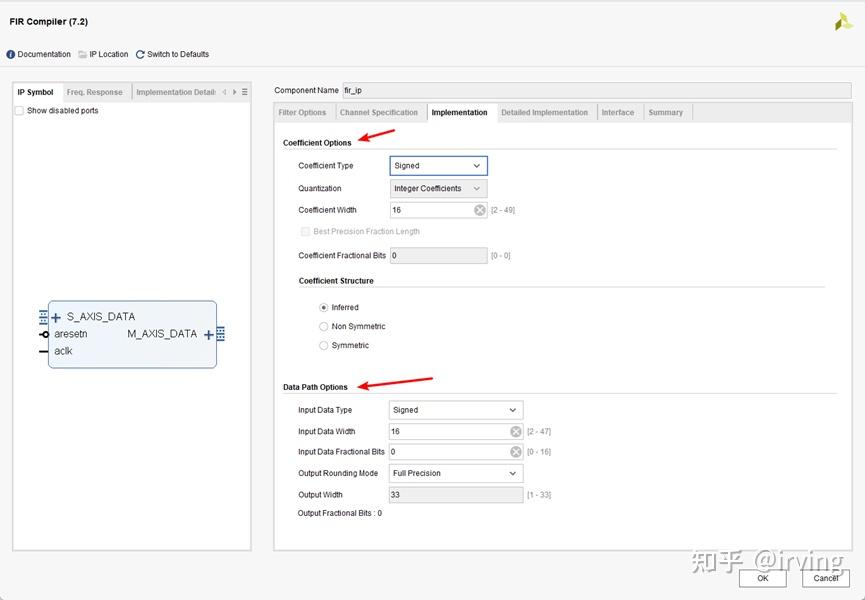Clear the Coefficient Width field with X icon
865x600 pixels.
pos(479,210)
